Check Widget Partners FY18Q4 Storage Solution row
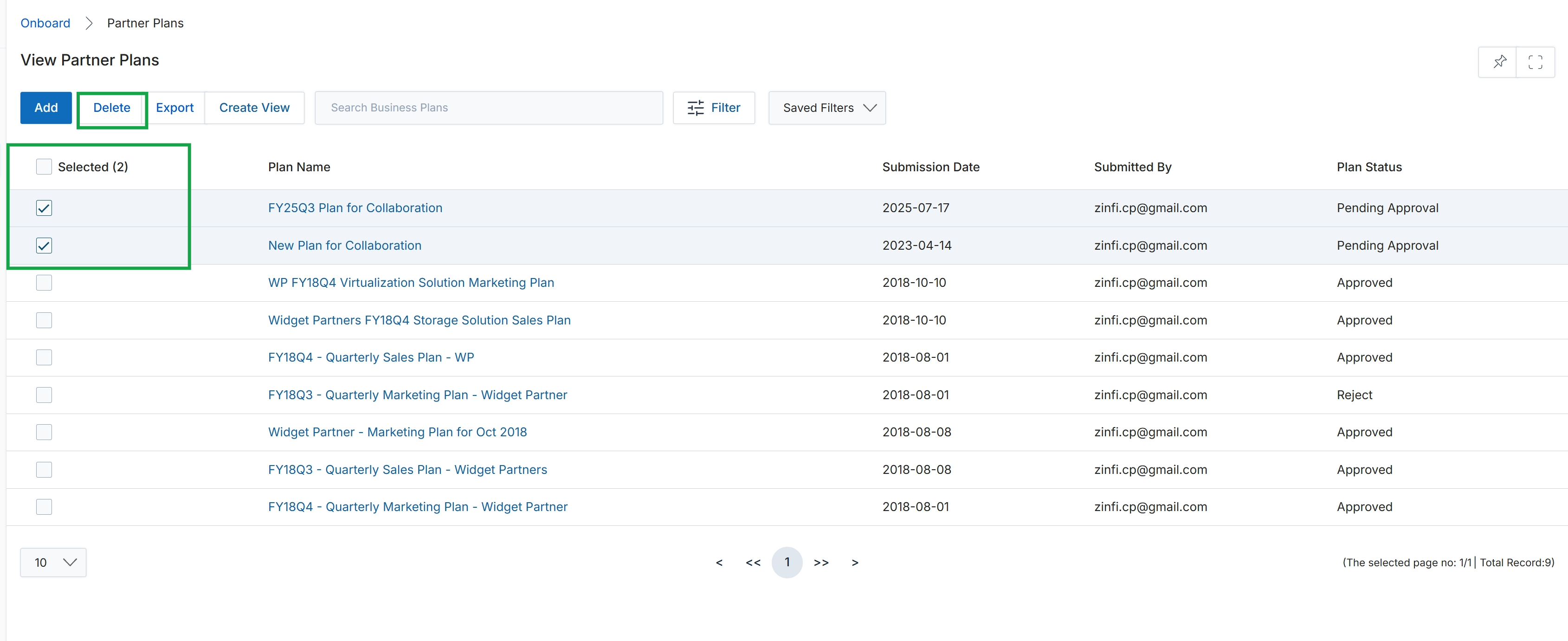The width and height of the screenshot is (1568, 641). [x=44, y=320]
